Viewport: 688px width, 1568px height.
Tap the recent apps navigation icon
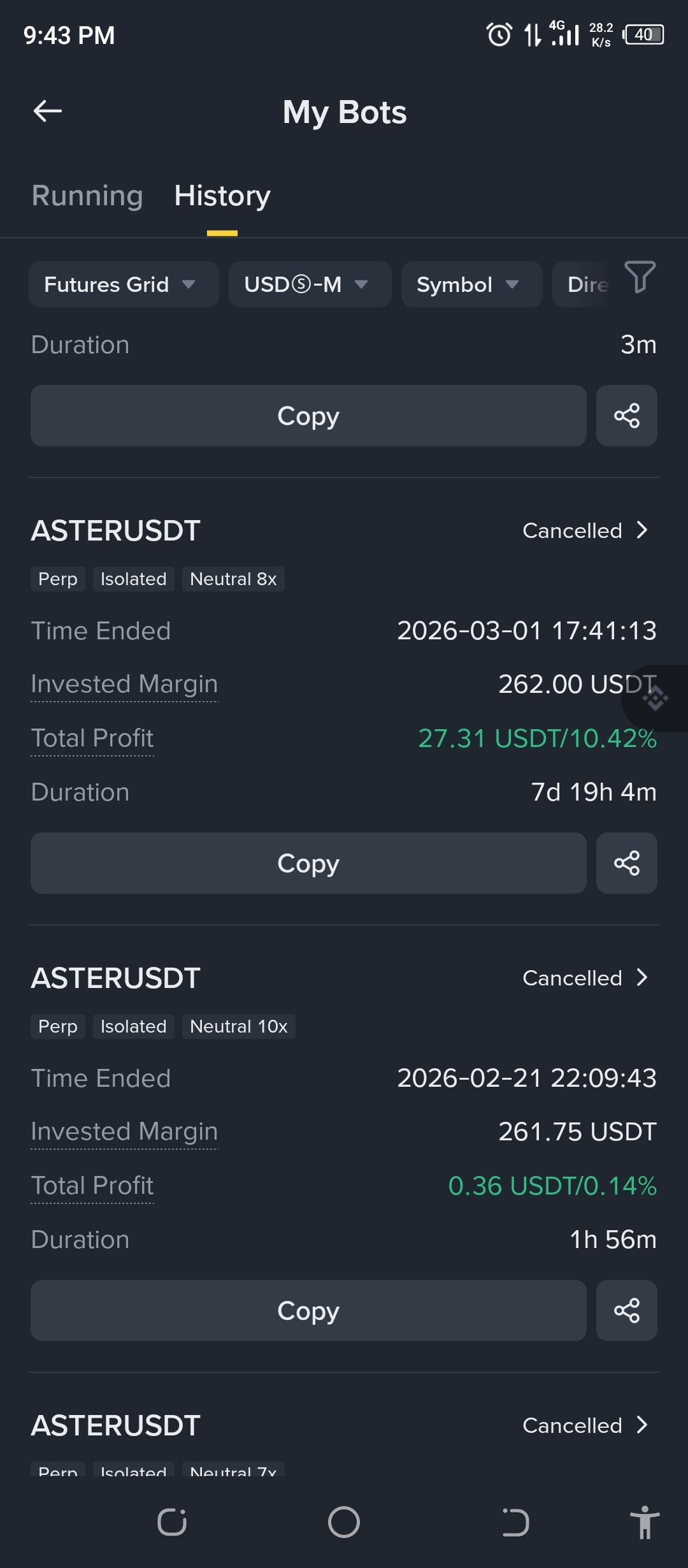click(172, 1522)
